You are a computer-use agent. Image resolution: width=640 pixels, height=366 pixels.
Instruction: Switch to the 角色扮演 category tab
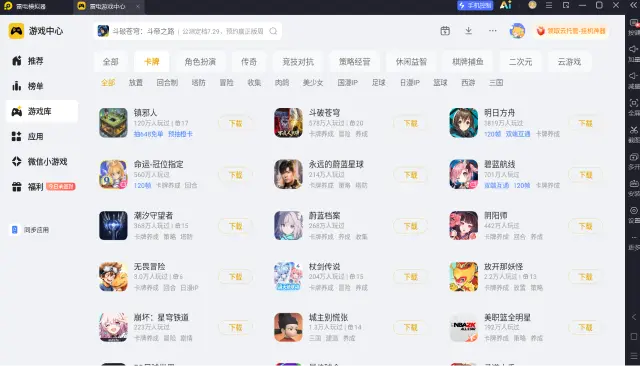[200, 62]
